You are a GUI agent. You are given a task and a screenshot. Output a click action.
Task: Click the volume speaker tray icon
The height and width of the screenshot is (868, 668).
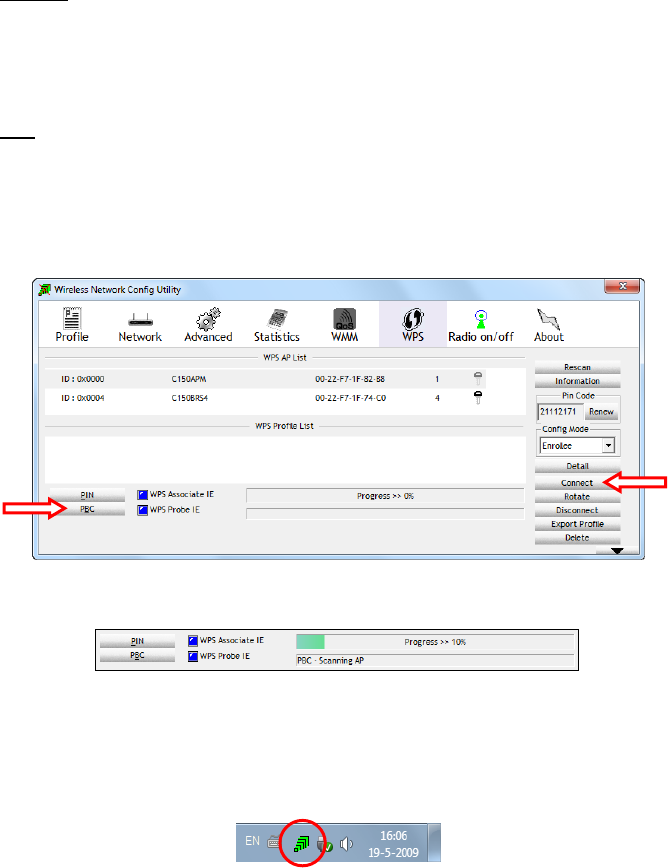coord(346,844)
